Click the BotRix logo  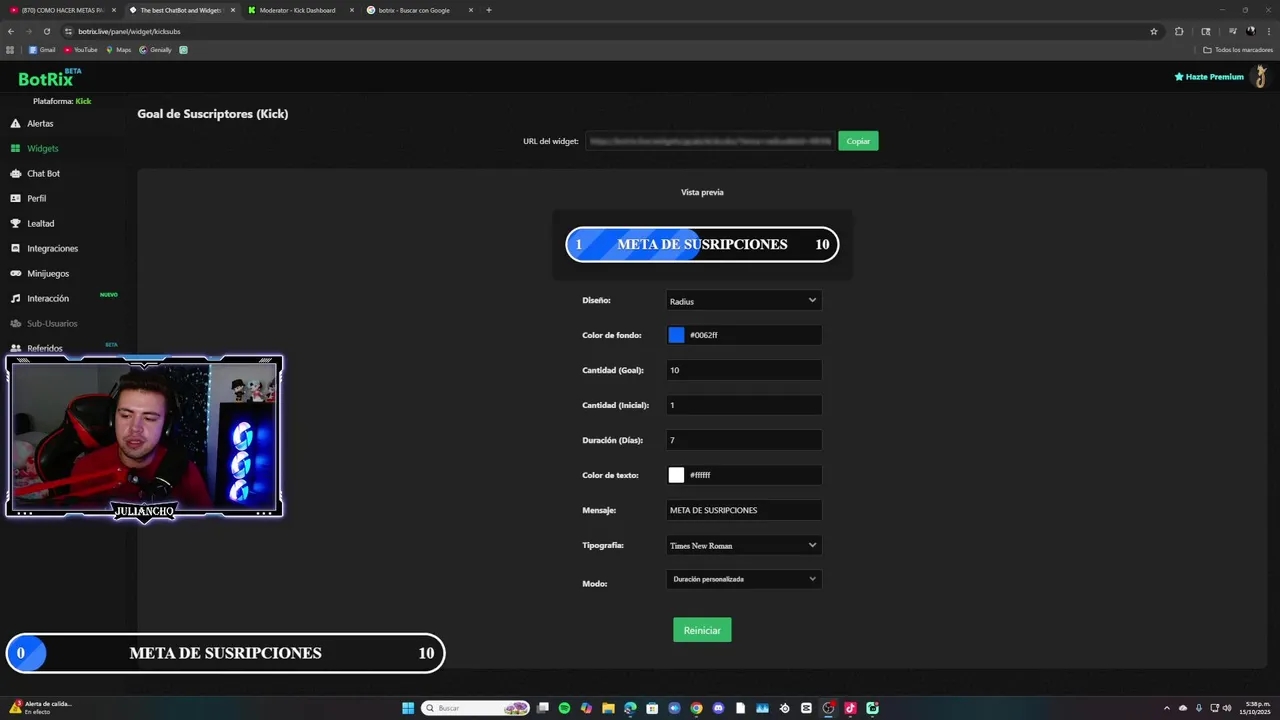50,78
